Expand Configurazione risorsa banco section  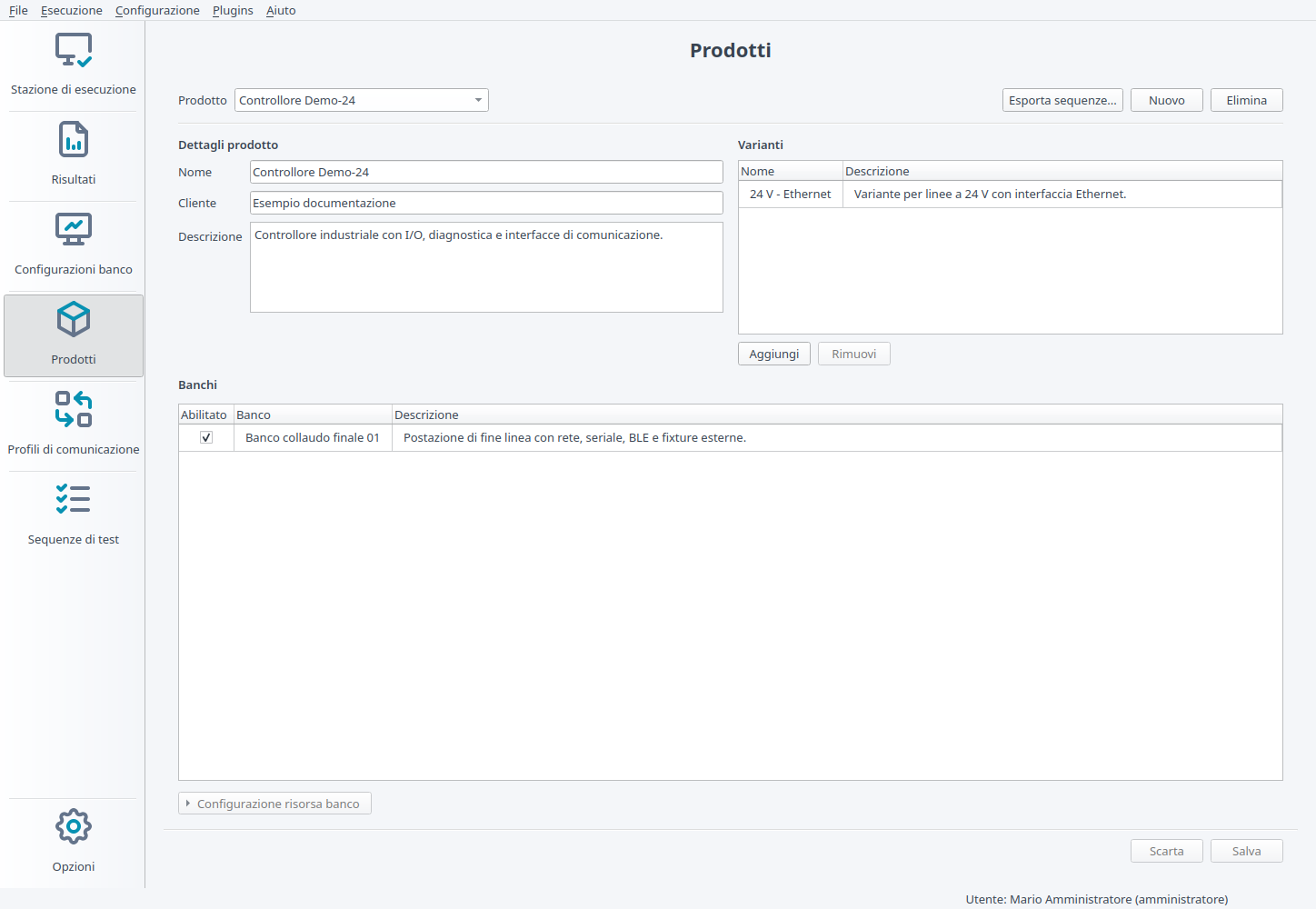tap(274, 804)
